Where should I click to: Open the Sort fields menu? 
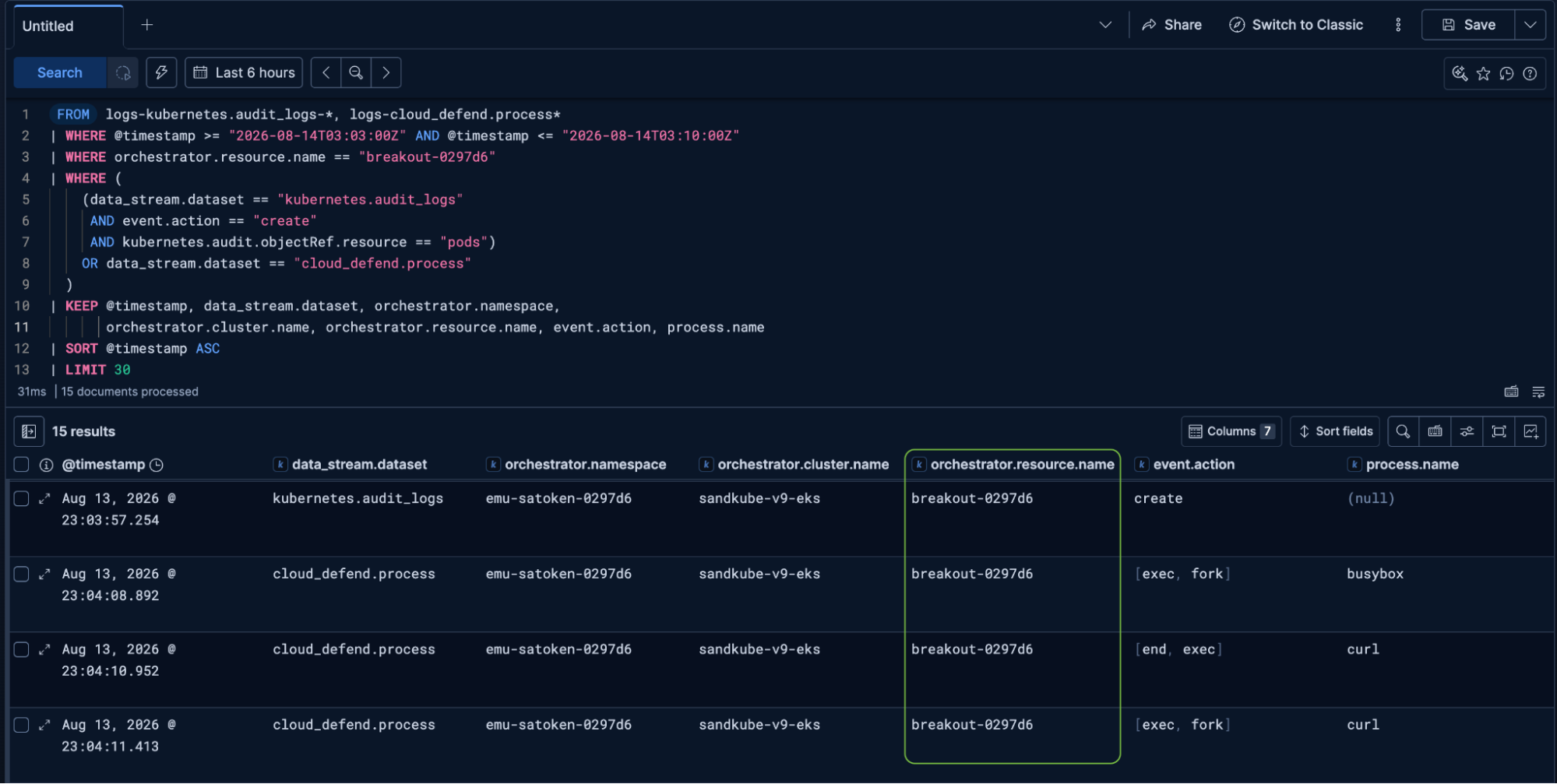point(1335,431)
